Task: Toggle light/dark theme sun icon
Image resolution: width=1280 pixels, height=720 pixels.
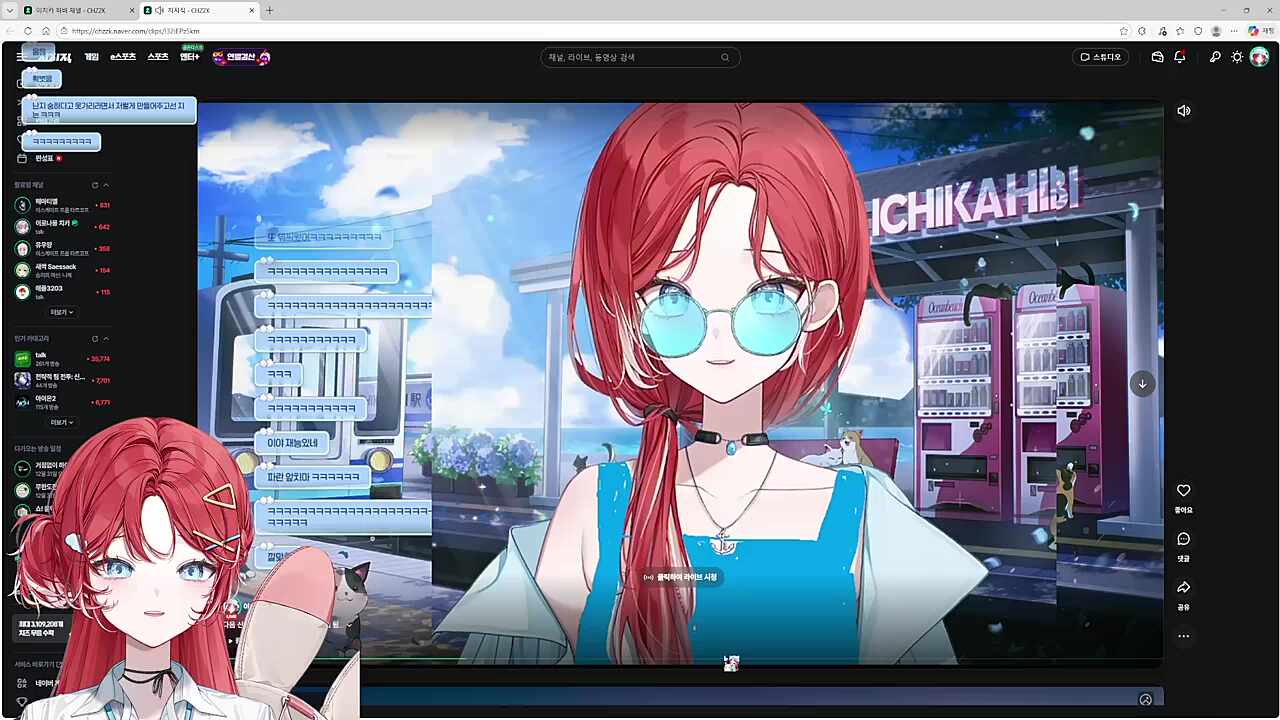Action: (1237, 57)
